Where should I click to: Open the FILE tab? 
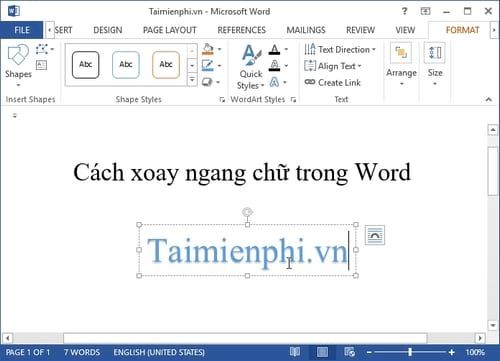(22, 30)
